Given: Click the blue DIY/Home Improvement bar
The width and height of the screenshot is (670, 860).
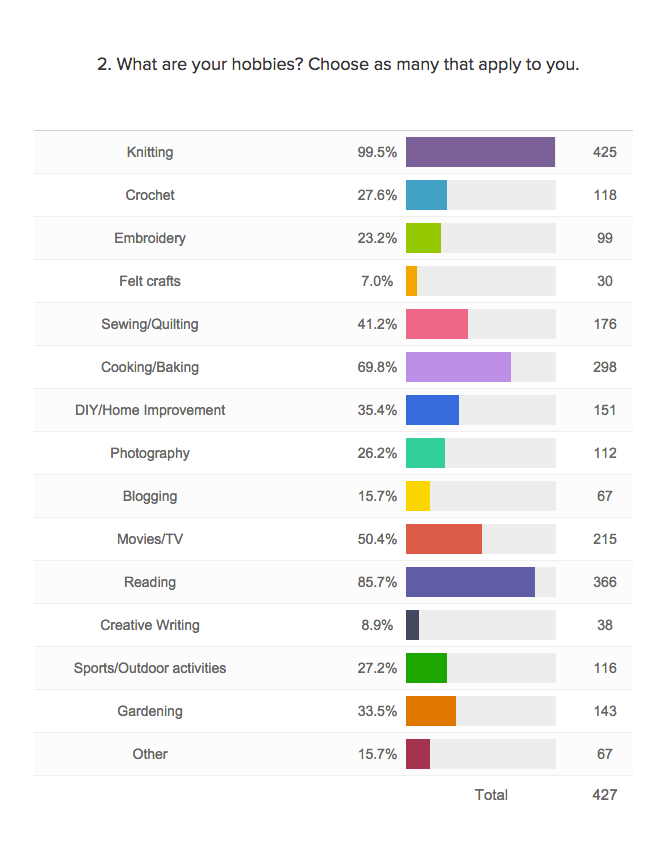Looking at the screenshot, I should coord(432,410).
